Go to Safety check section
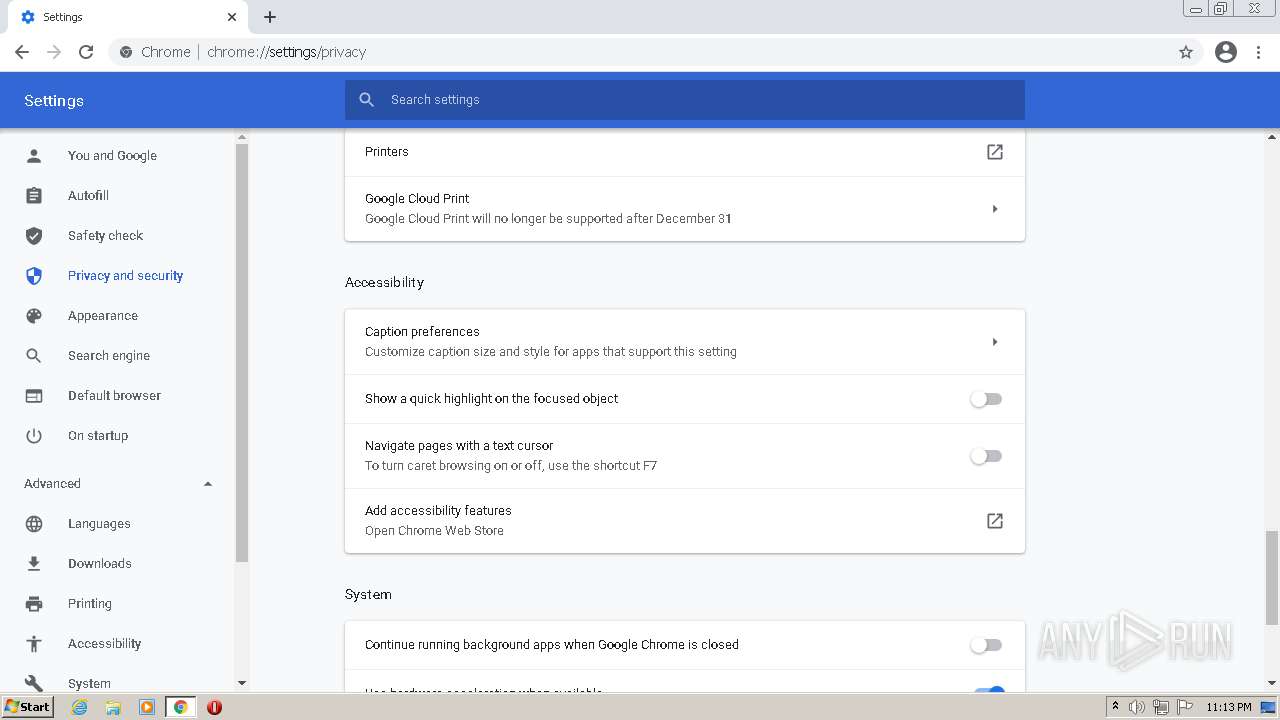1280x720 pixels. pos(105,235)
